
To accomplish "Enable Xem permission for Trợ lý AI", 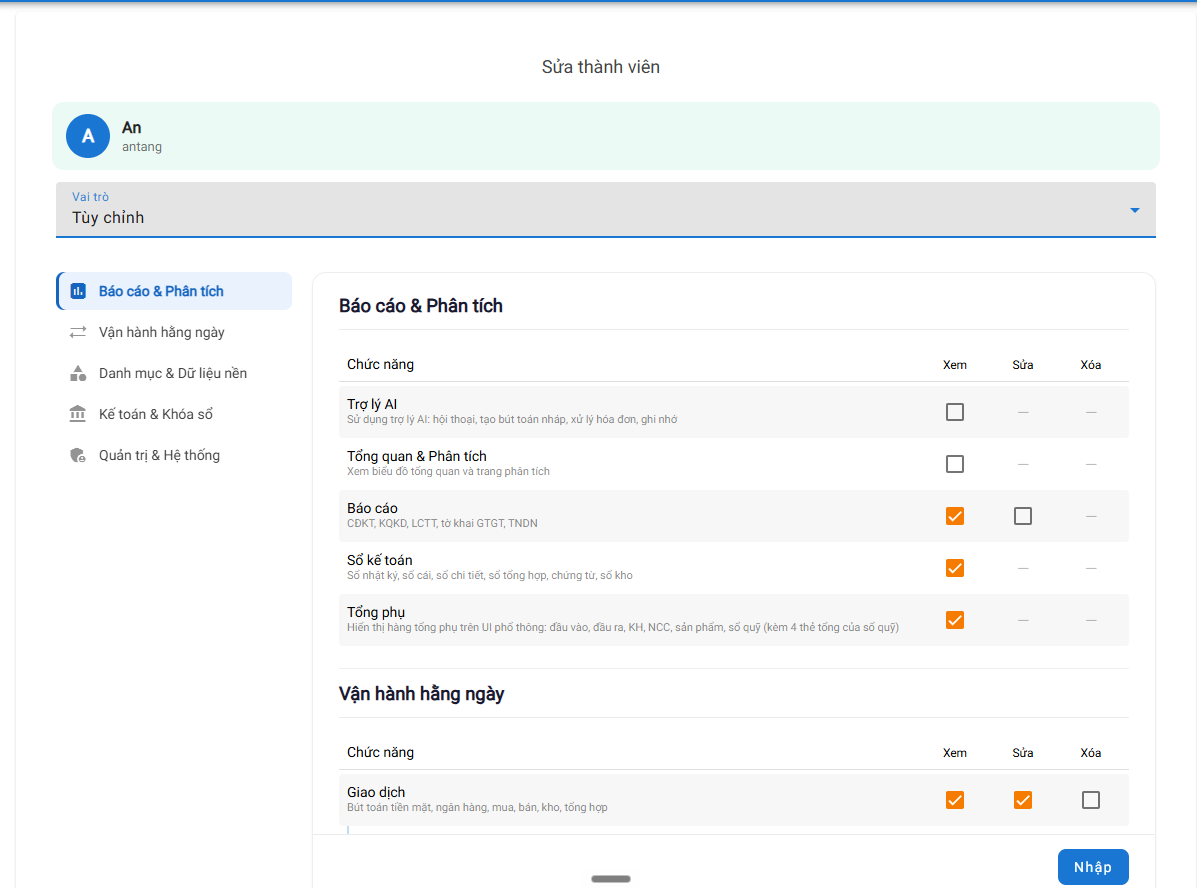I will coord(955,412).
